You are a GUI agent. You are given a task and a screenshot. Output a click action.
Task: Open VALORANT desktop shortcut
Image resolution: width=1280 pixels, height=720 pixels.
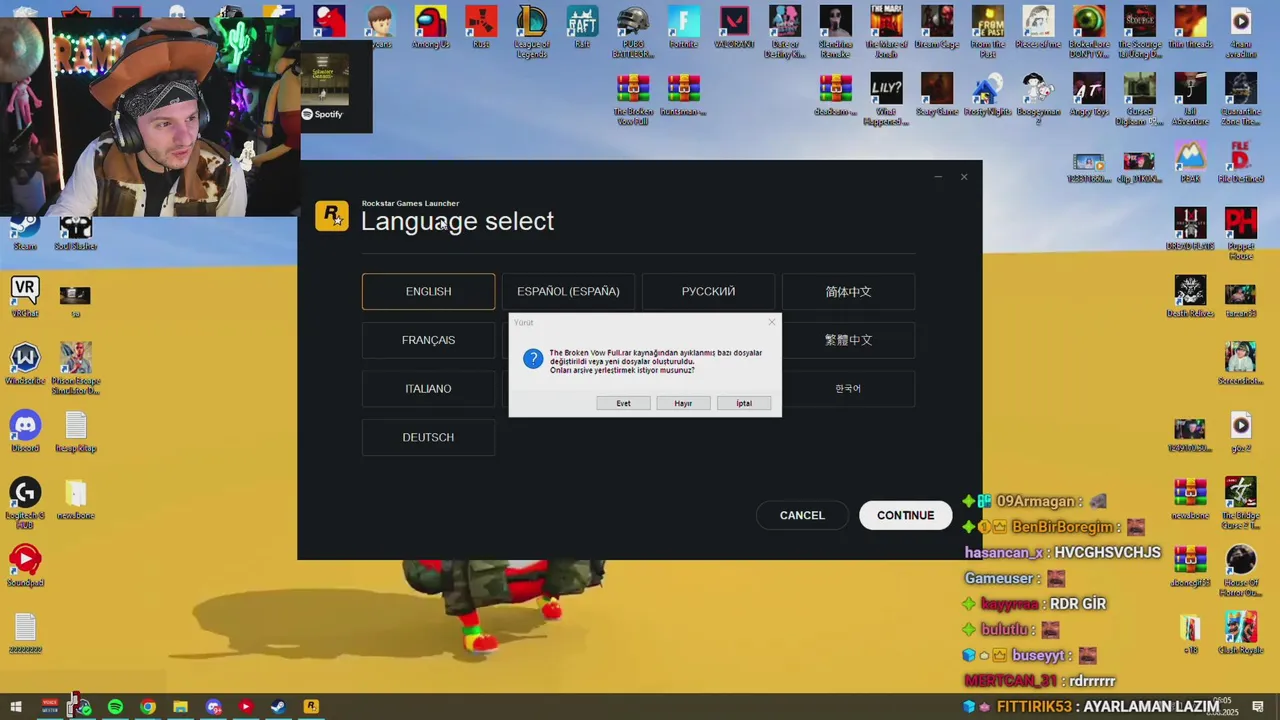pyautogui.click(x=734, y=27)
